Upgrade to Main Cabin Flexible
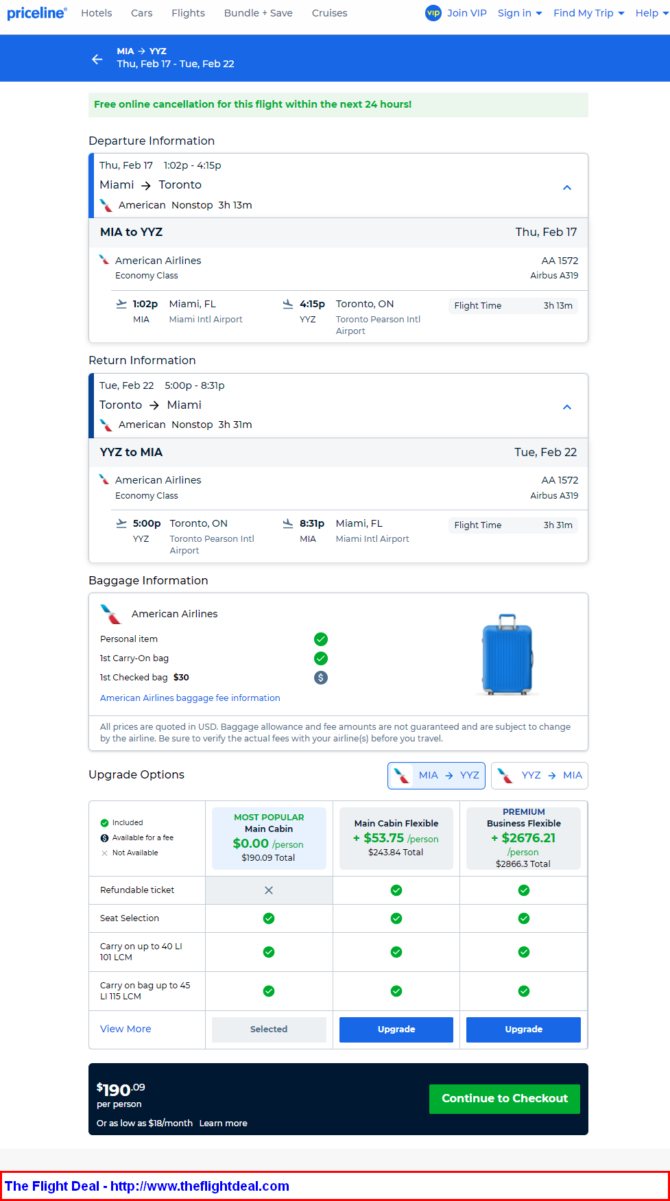This screenshot has height=1201, width=670. (396, 1029)
